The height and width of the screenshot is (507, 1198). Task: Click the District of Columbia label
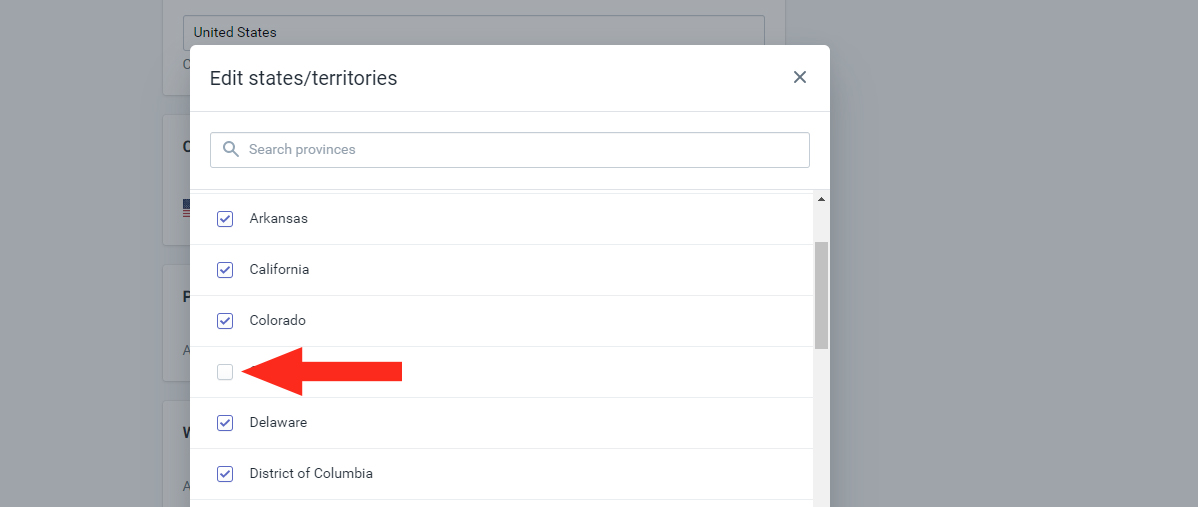[x=311, y=474]
